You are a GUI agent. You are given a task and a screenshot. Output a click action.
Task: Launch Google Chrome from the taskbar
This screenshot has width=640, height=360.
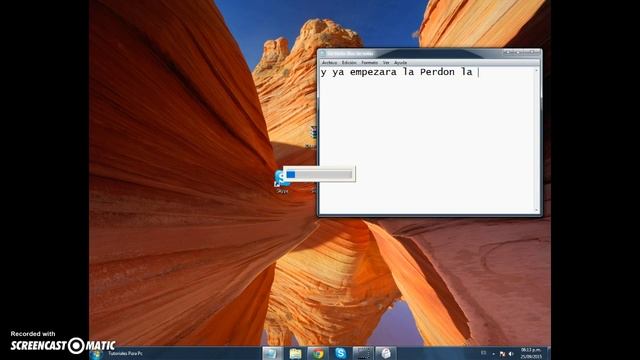tap(318, 353)
